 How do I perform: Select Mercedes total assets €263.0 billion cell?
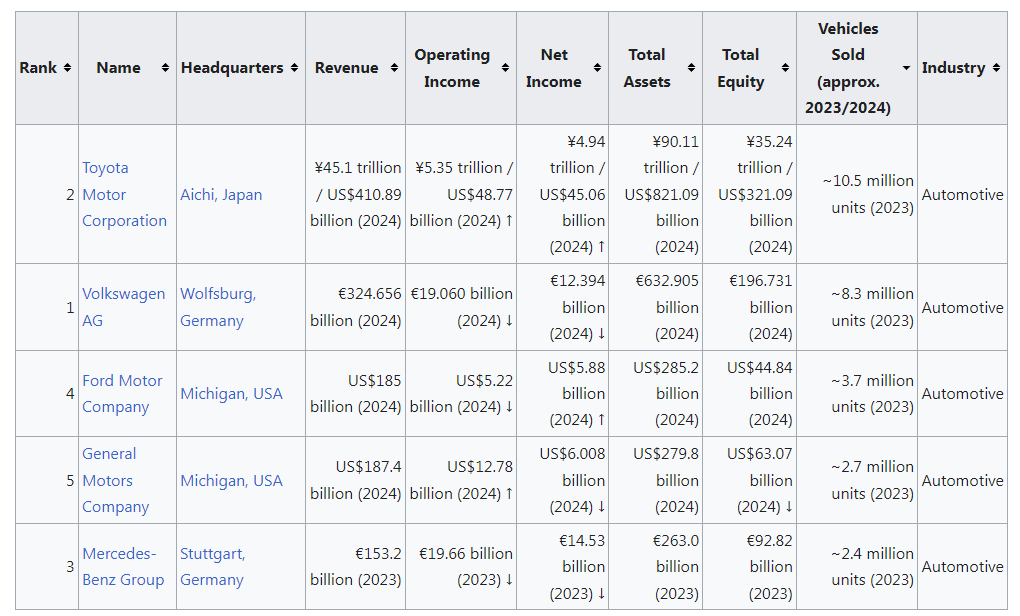(x=656, y=567)
